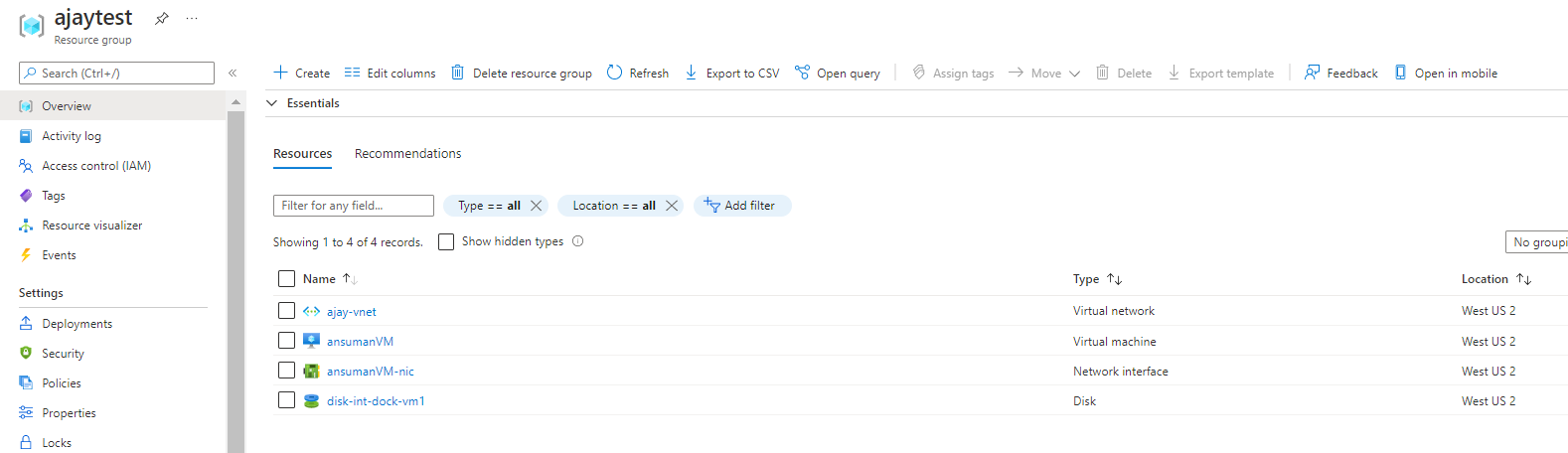Open Edit columns
Screen dimensions: 1568x453
point(390,73)
